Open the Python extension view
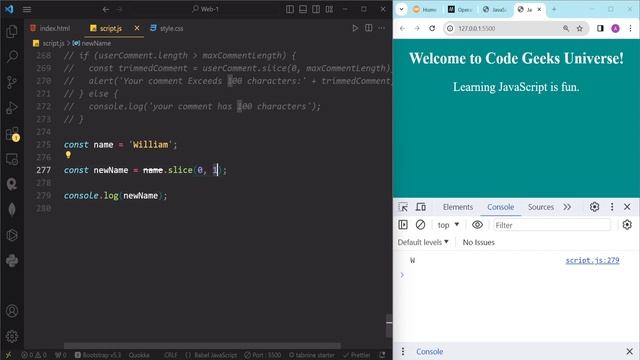640x360 pixels. point(12,260)
